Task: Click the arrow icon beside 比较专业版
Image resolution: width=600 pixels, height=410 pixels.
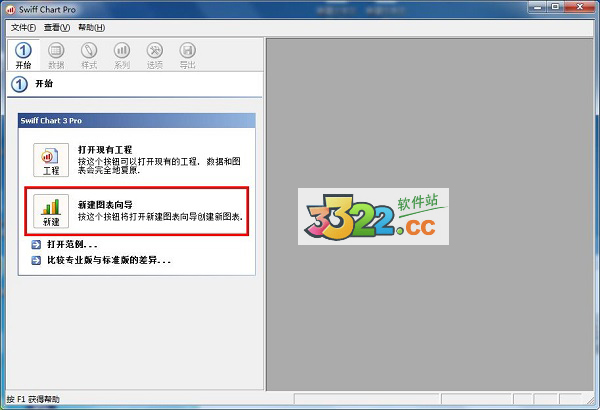Action: [x=36, y=261]
